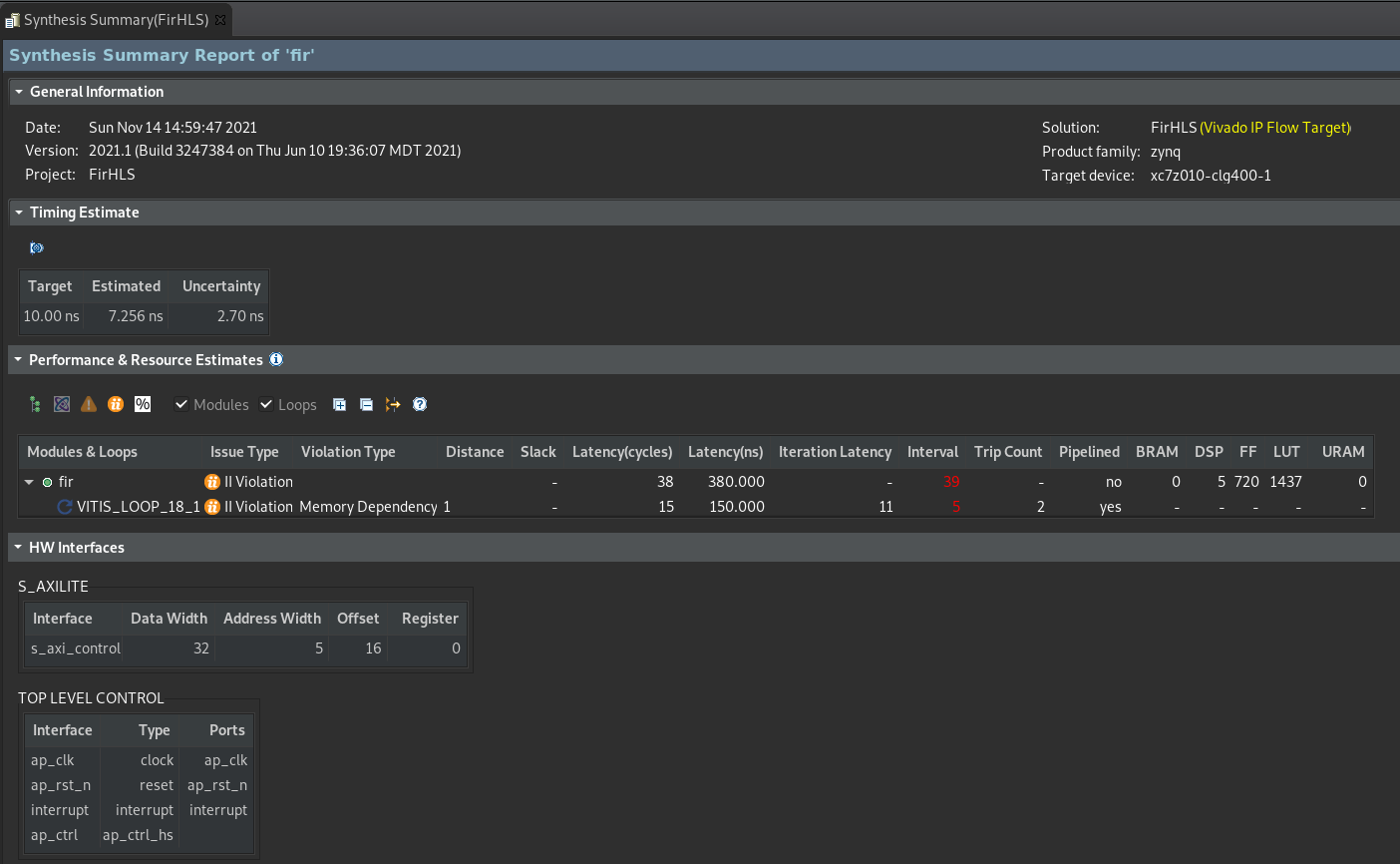The height and width of the screenshot is (864, 1400).
Task: Select the Synthesis Summary(FirHLS) tab
Action: (x=116, y=20)
